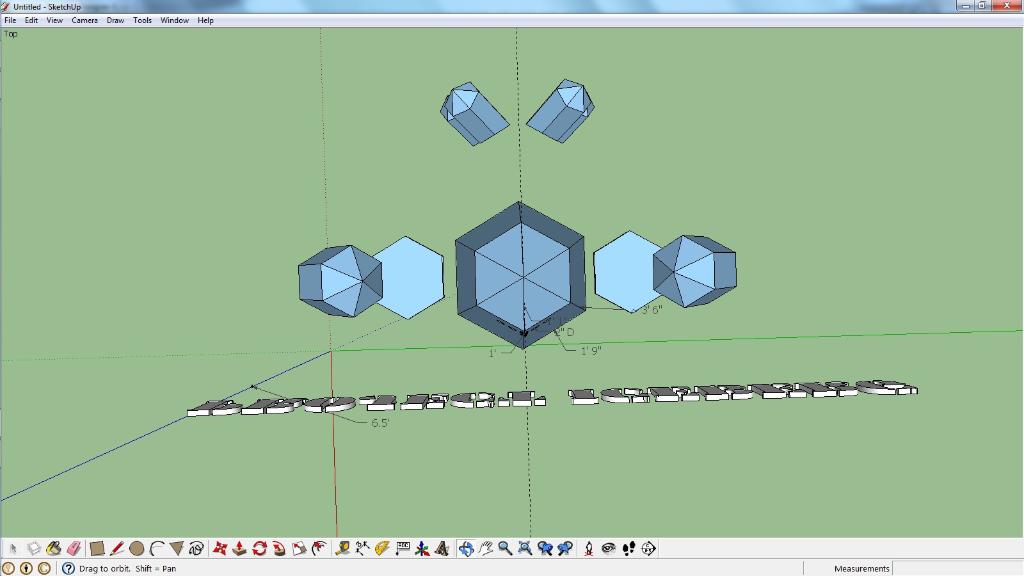
Task: Select the Position Camera tool
Action: coord(588,549)
